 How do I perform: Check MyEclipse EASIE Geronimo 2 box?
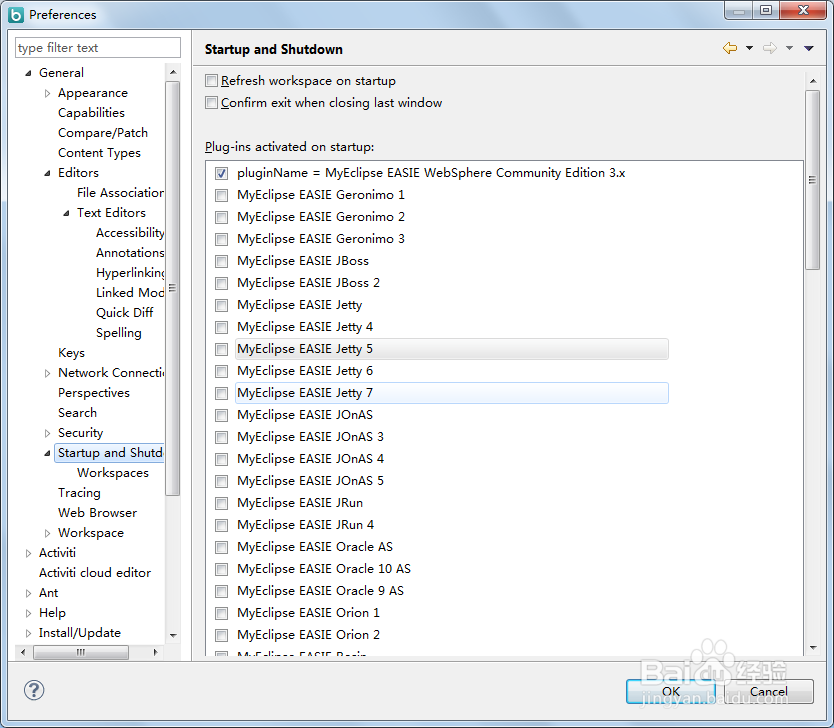click(222, 217)
